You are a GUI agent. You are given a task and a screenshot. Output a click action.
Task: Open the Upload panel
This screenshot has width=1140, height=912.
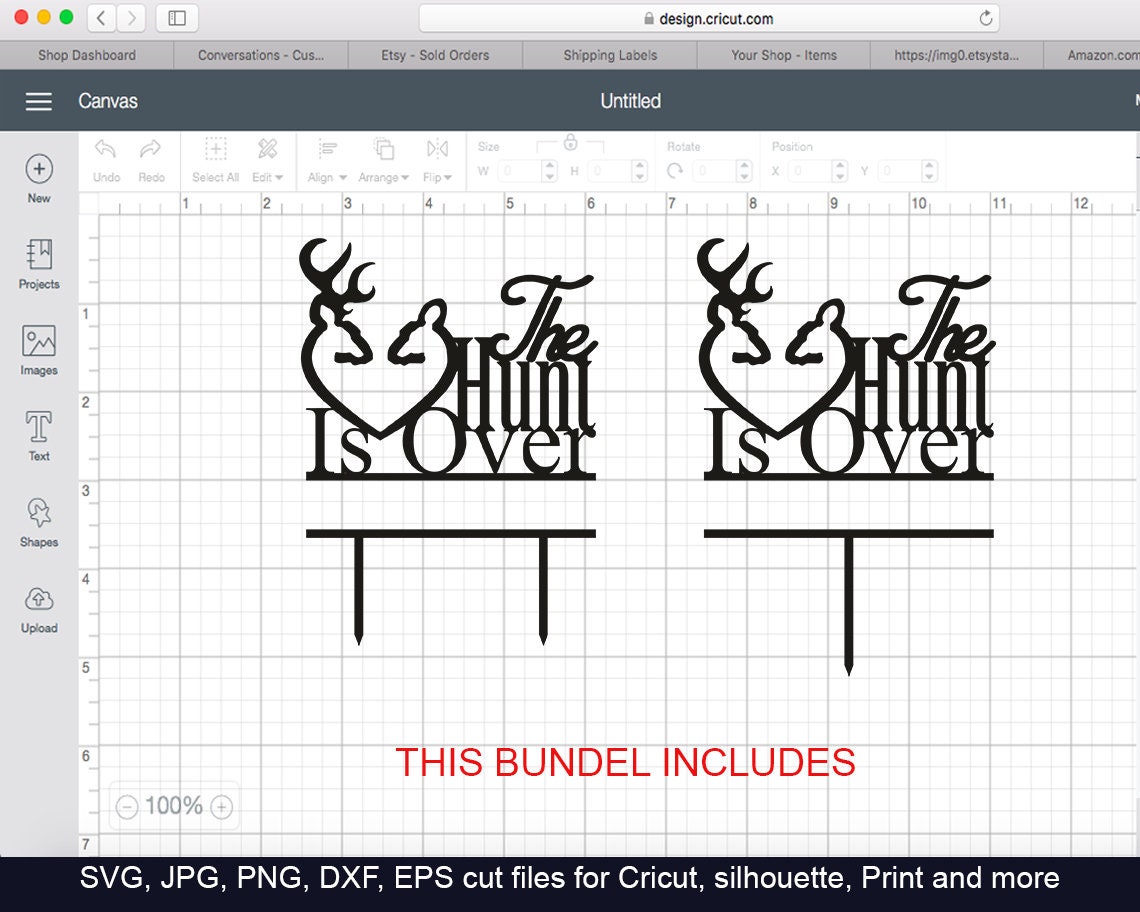pos(39,607)
